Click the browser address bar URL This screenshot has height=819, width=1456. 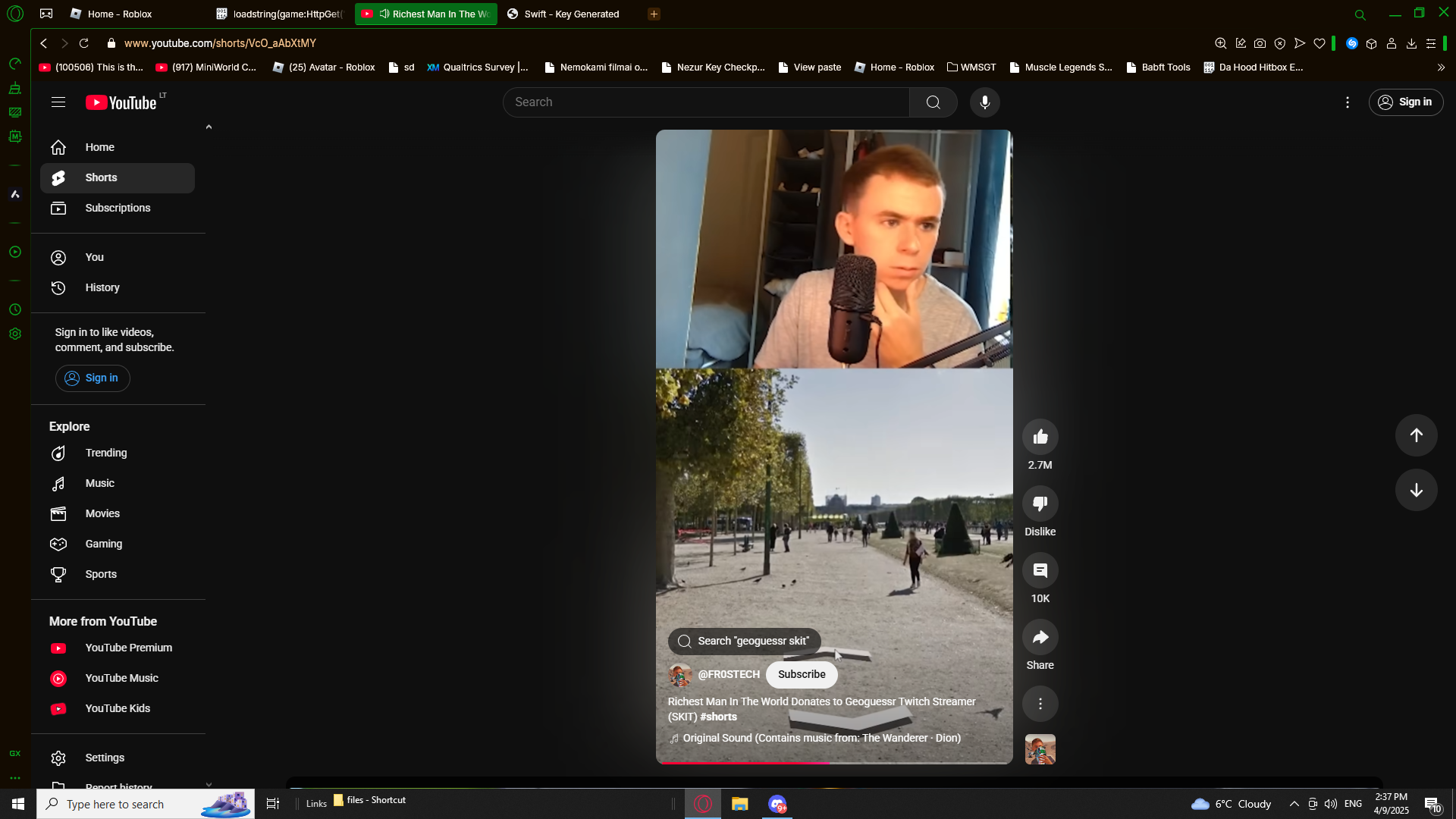[220, 43]
